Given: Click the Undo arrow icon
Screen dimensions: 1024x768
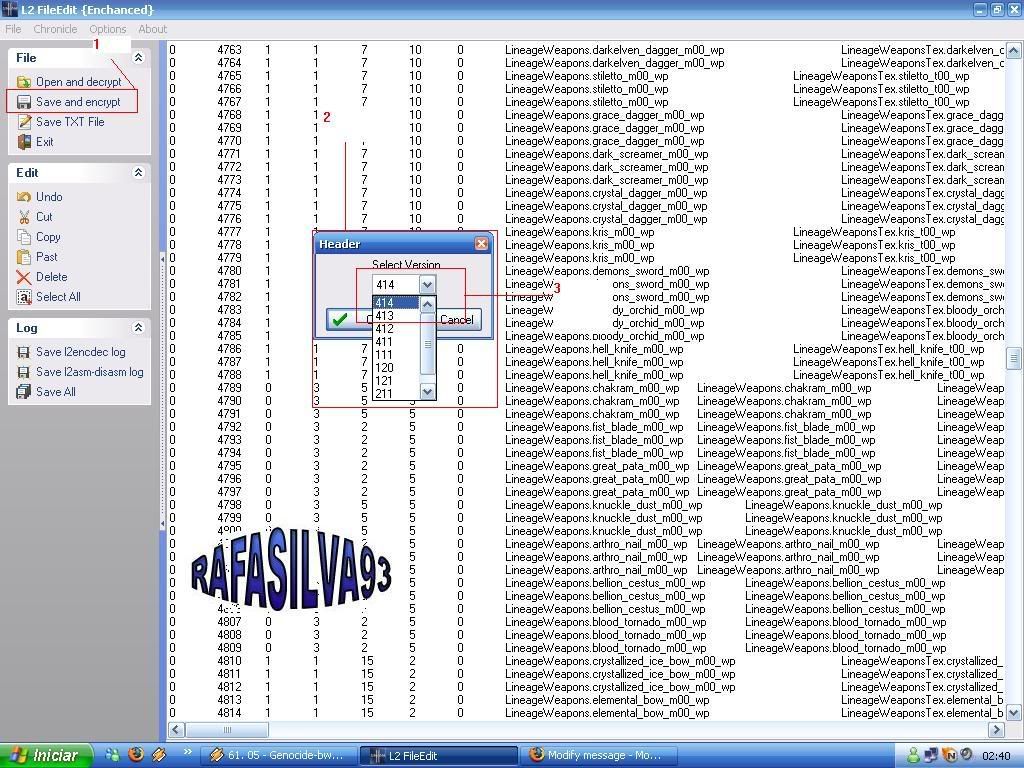Looking at the screenshot, I should pyautogui.click(x=24, y=197).
